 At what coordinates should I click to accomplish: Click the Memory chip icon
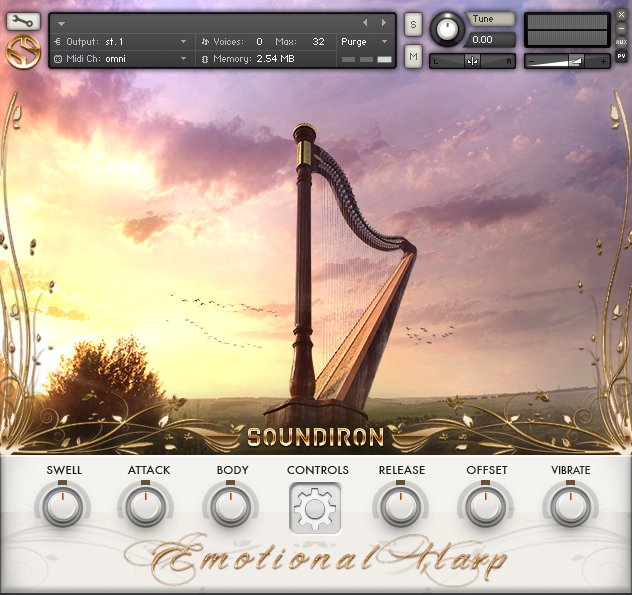(205, 59)
